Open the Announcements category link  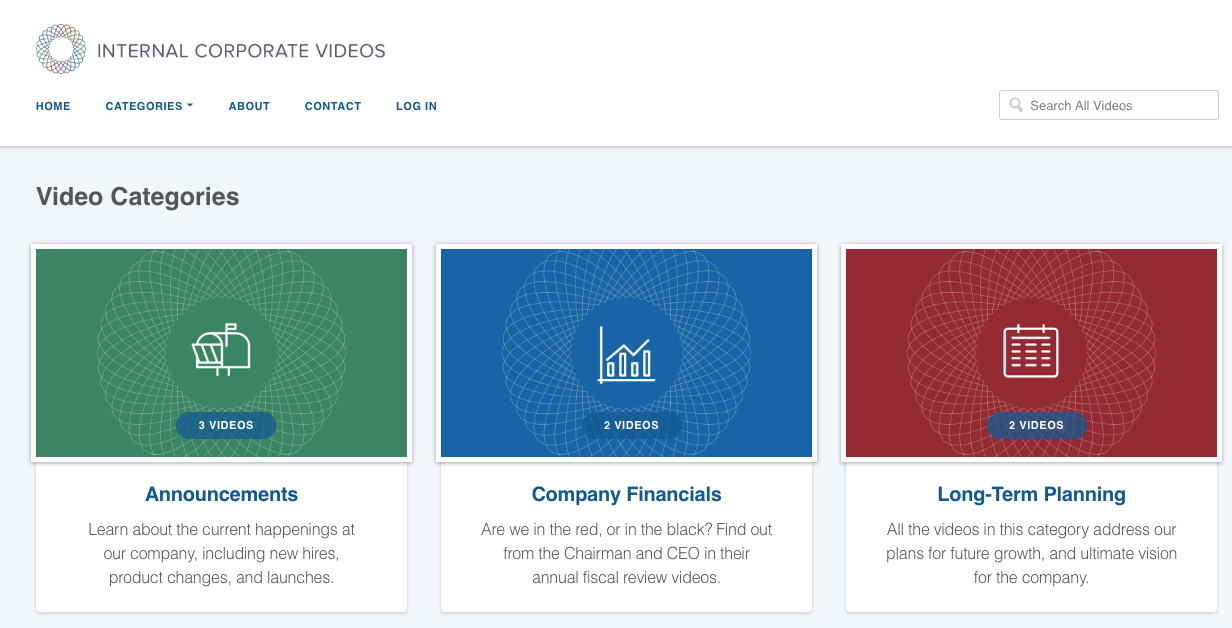(x=221, y=494)
